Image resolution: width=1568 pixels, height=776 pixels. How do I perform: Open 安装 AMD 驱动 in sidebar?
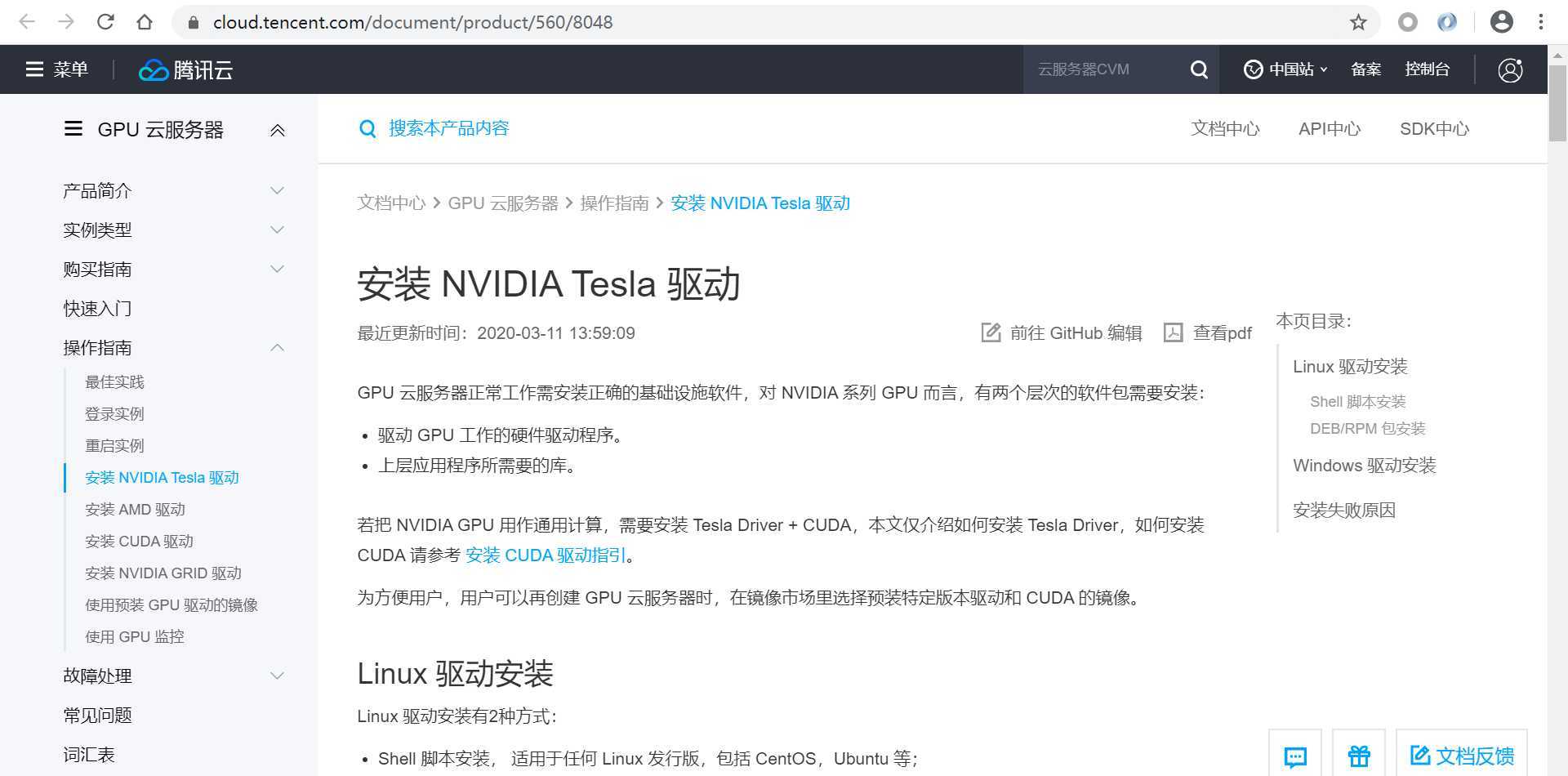tap(135, 509)
